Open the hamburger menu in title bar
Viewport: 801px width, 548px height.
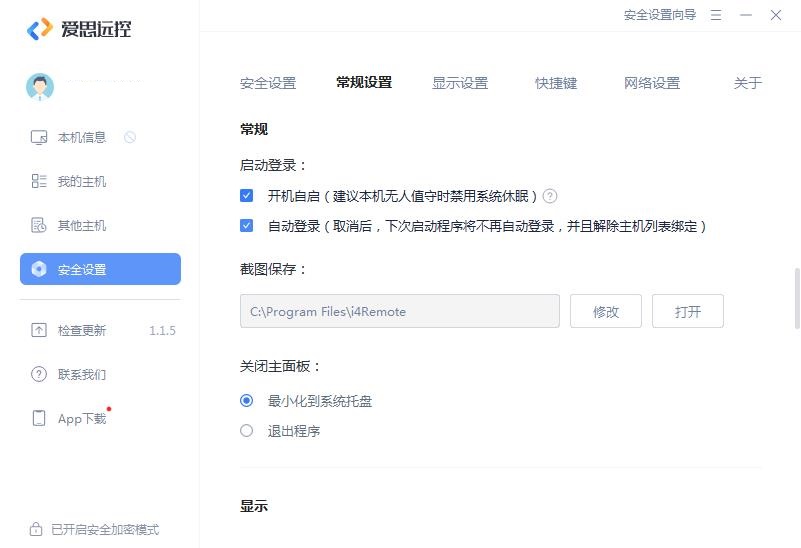pos(716,15)
